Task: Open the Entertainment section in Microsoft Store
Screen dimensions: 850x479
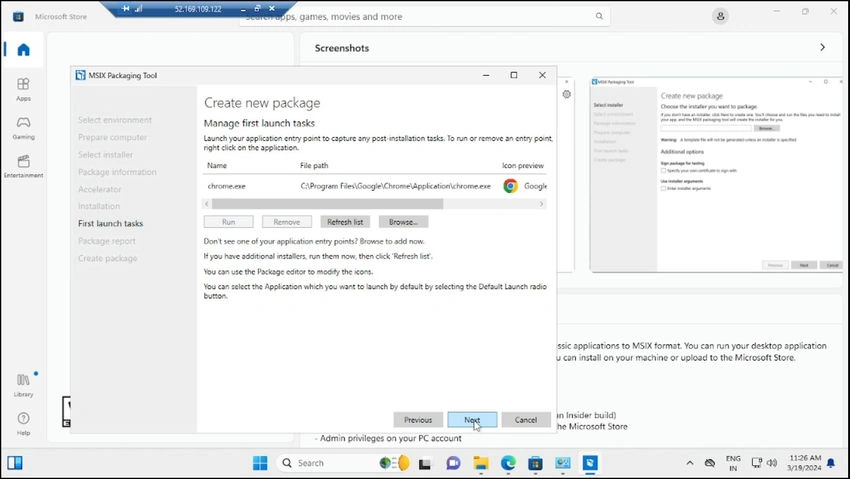Action: pos(23,166)
